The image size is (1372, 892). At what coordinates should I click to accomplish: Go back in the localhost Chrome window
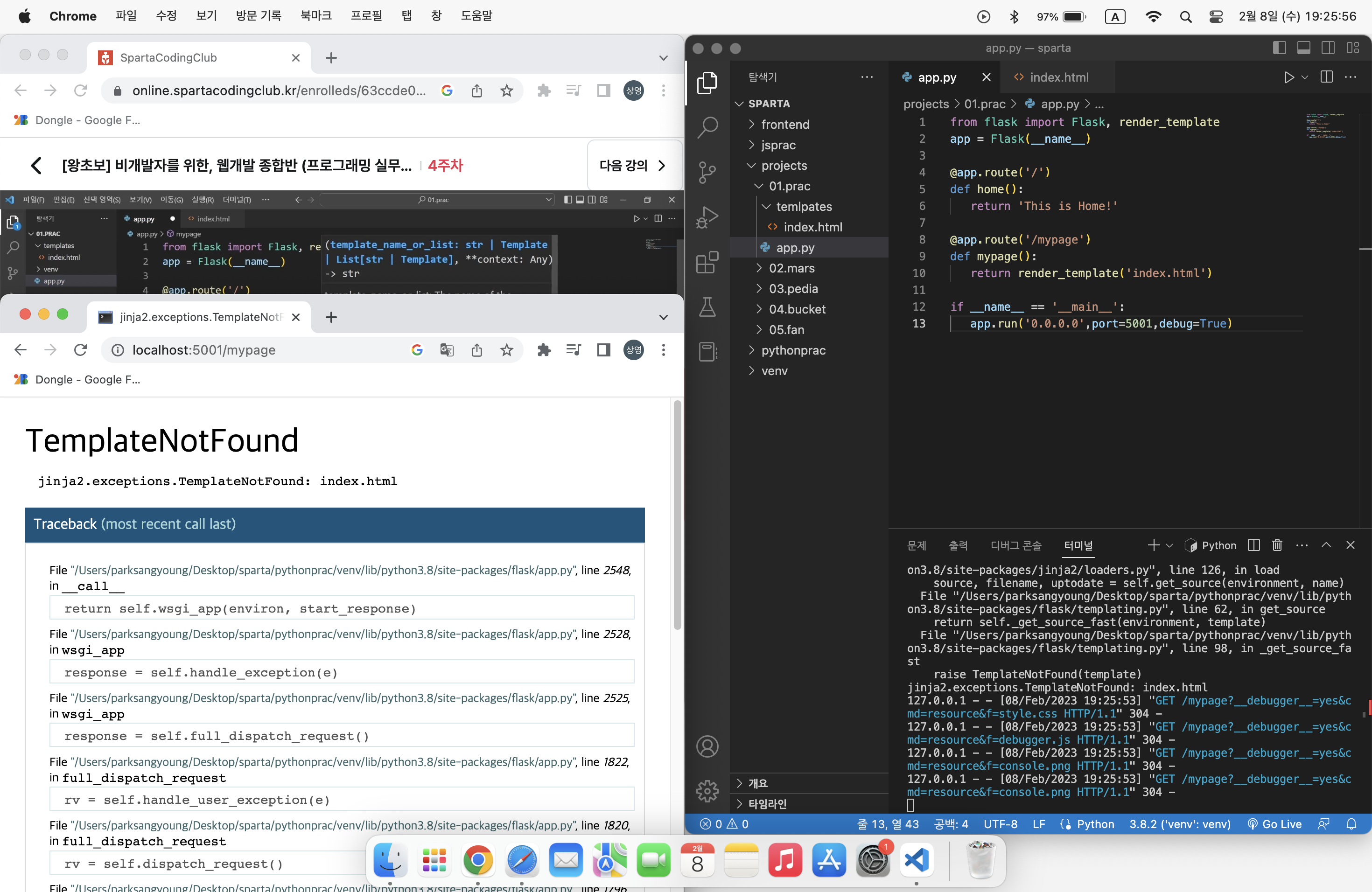click(21, 350)
